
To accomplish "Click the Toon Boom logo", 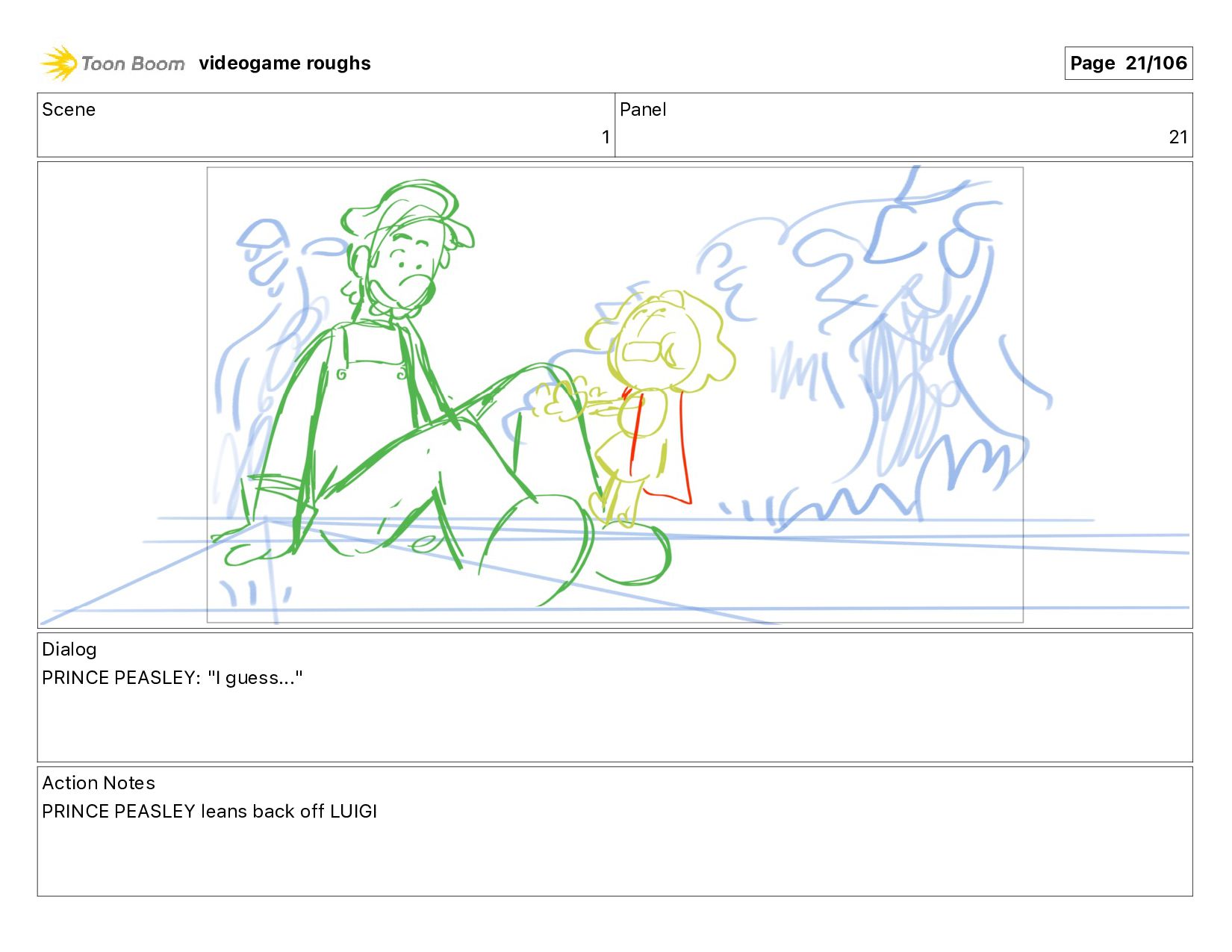I will click(113, 63).
